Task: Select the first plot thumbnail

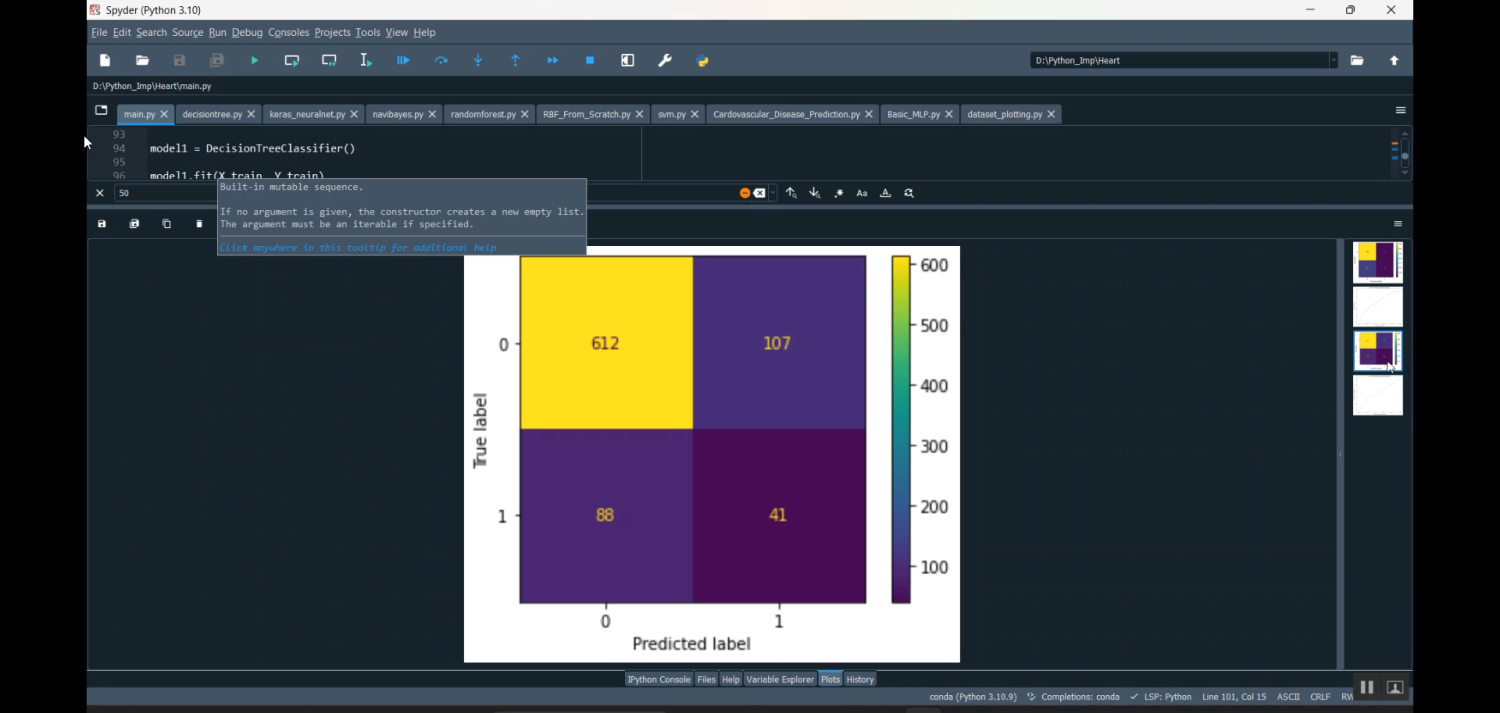Action: tap(1377, 262)
